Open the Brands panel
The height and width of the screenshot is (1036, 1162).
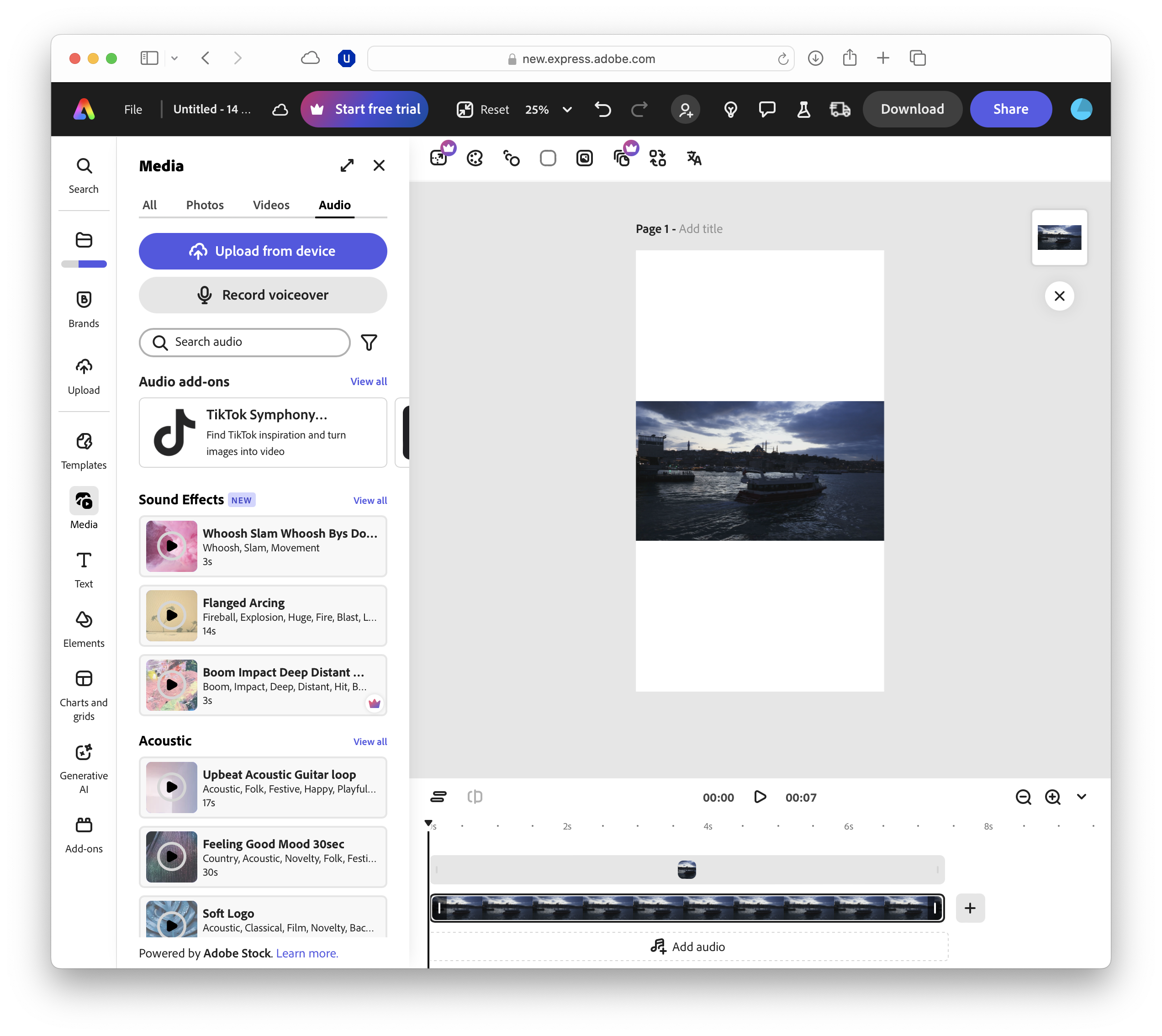84,310
